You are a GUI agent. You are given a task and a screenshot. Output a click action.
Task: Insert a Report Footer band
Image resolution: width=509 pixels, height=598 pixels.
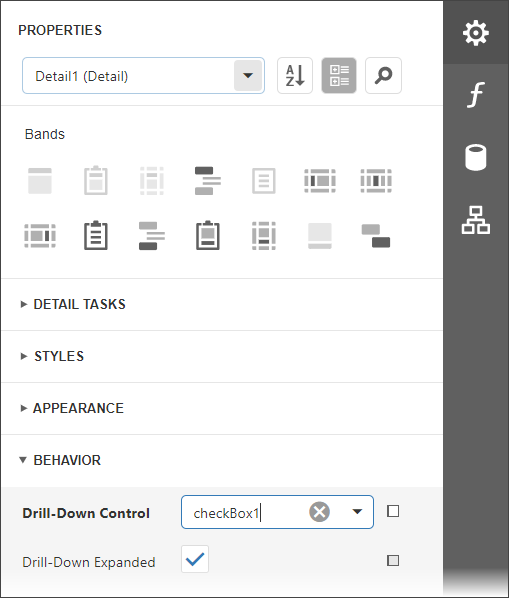tap(208, 236)
